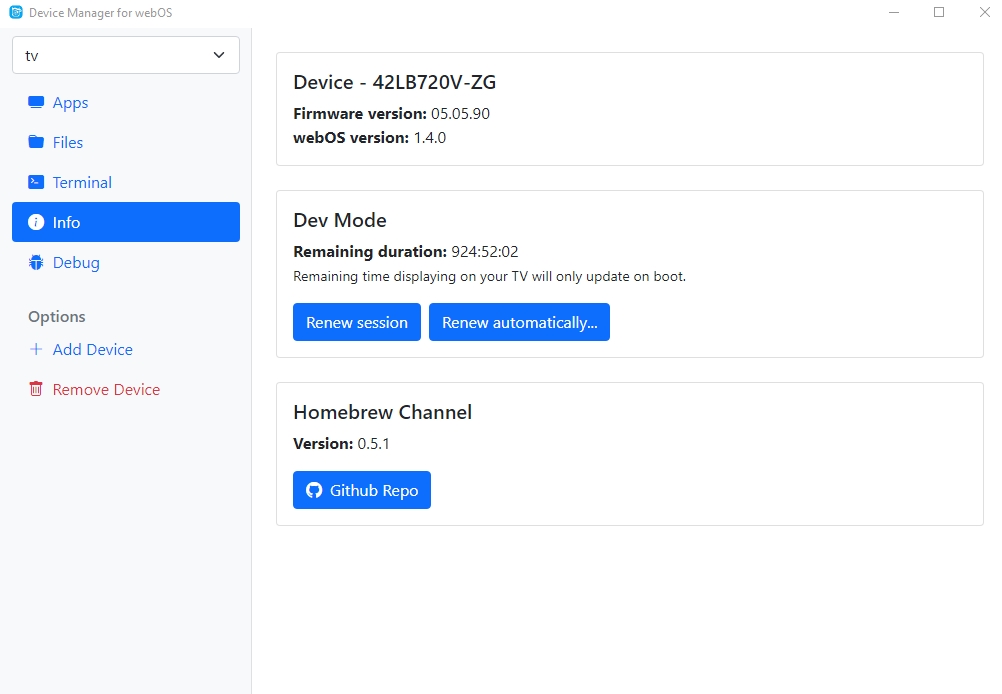Navigate to the Debug section
1002x694 pixels.
(x=76, y=262)
